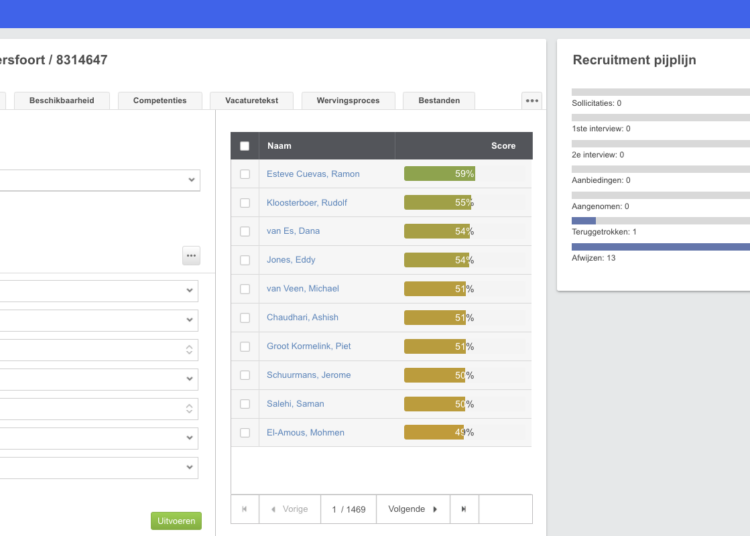Open the Wervingsproces tab
Screen dimensions: 750x536
348,101
